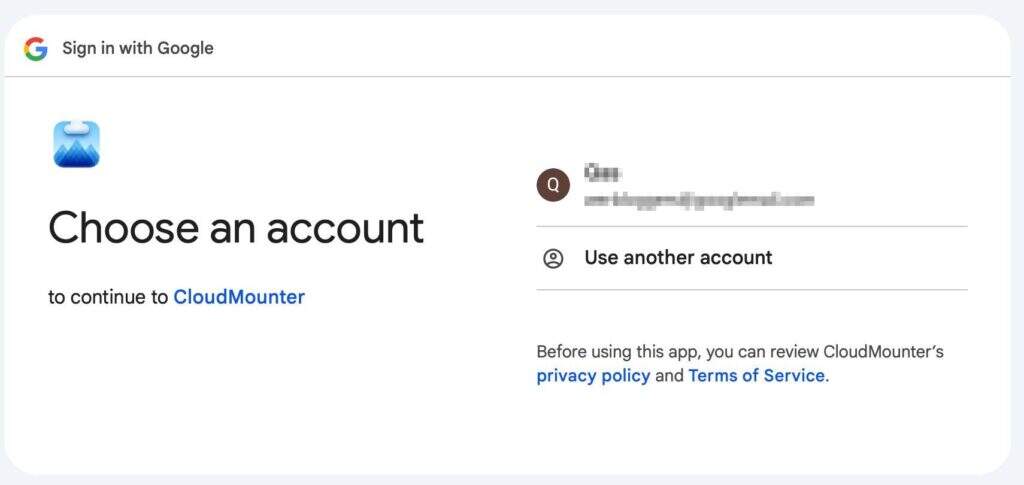The height and width of the screenshot is (485, 1024).
Task: Click the Choose an account heading
Action: coord(236,228)
